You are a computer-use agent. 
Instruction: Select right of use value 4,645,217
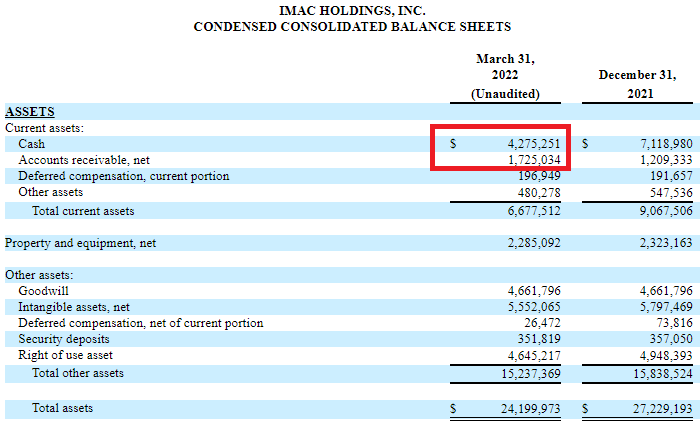tap(533, 356)
